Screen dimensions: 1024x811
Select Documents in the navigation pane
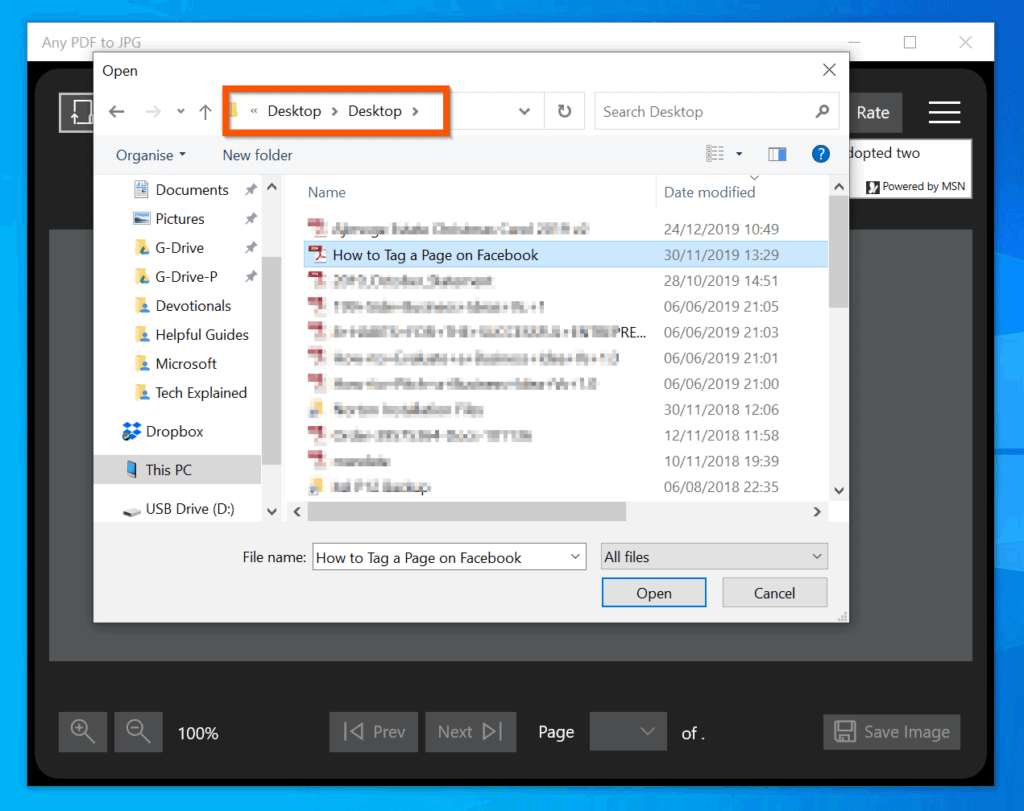pyautogui.click(x=191, y=190)
